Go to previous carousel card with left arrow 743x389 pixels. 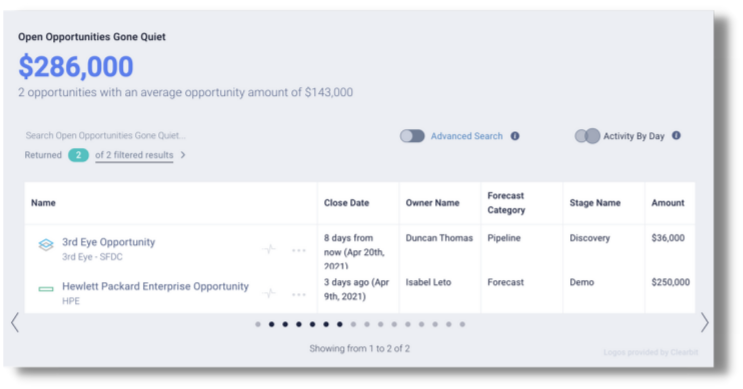coord(15,323)
